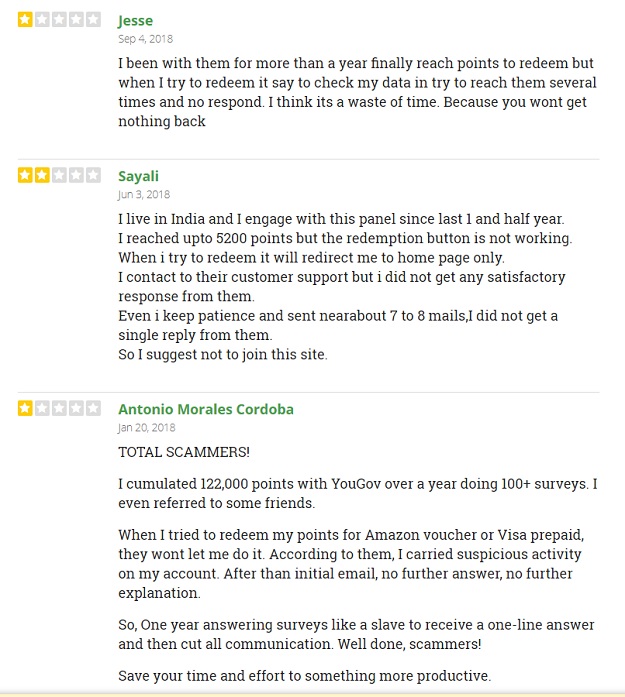Image resolution: width=625 pixels, height=697 pixels.
Task: Click the Sep 4, 2018 review date
Action: pos(145,39)
